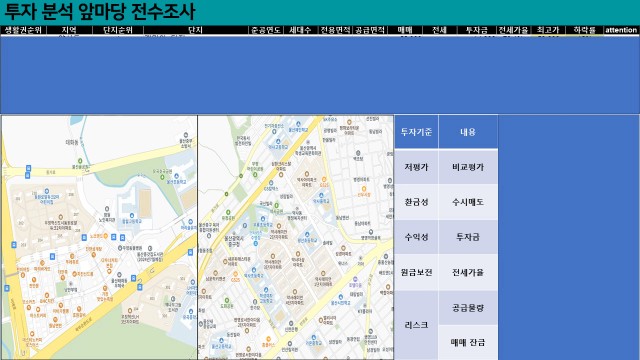Click the 최고가 column header
640x360 pixels.
[x=548, y=30]
